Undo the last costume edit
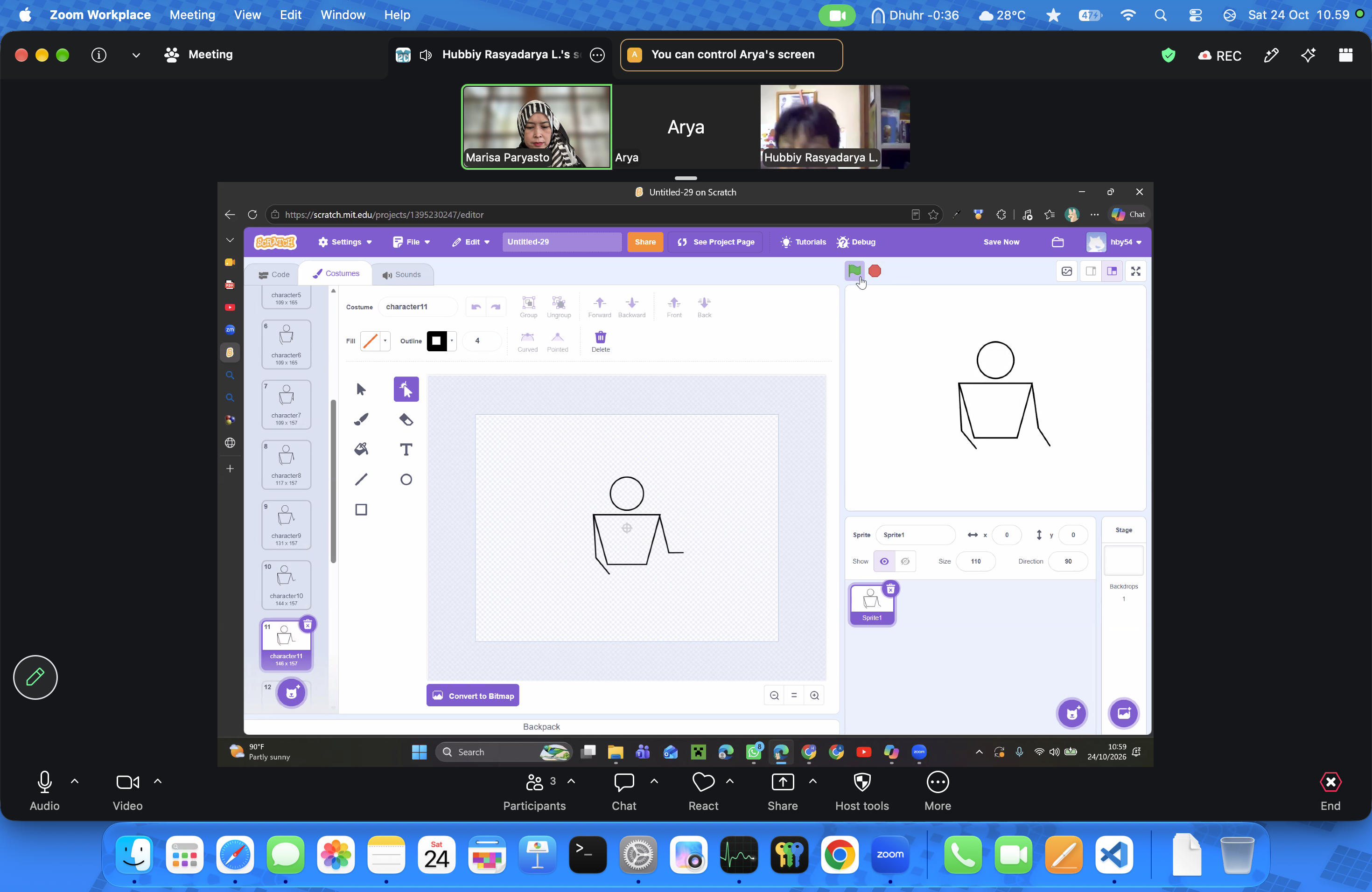This screenshot has height=892, width=1372. [x=476, y=307]
